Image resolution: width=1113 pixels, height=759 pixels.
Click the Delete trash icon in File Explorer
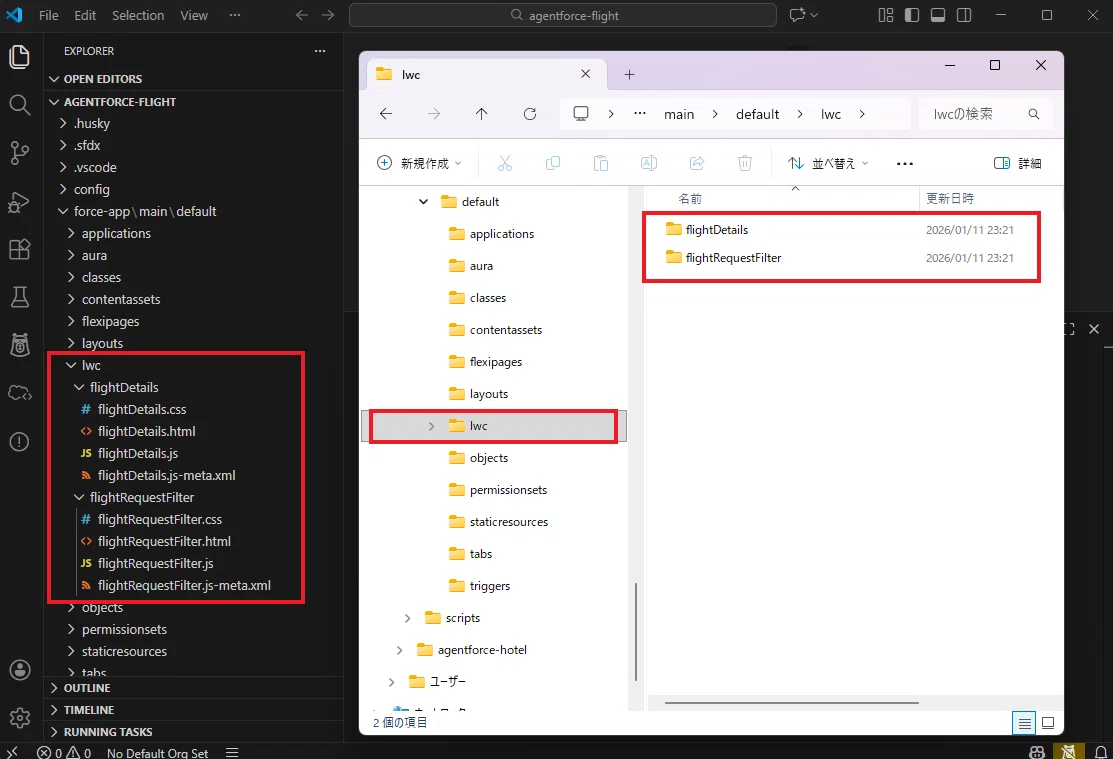click(x=745, y=163)
